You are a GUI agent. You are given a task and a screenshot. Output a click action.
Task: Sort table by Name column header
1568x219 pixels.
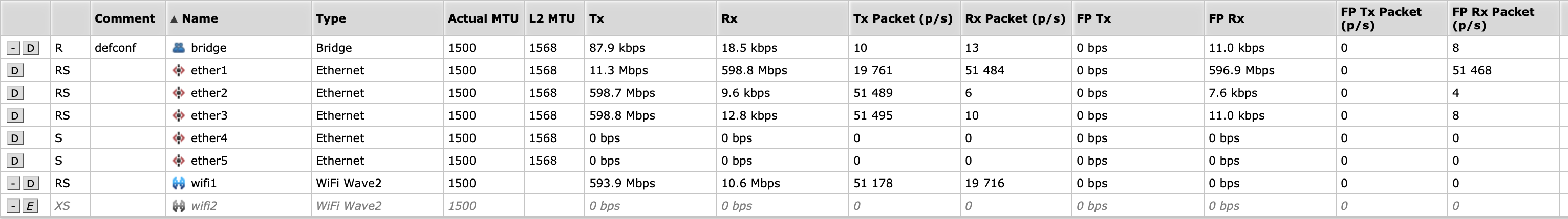(200, 18)
